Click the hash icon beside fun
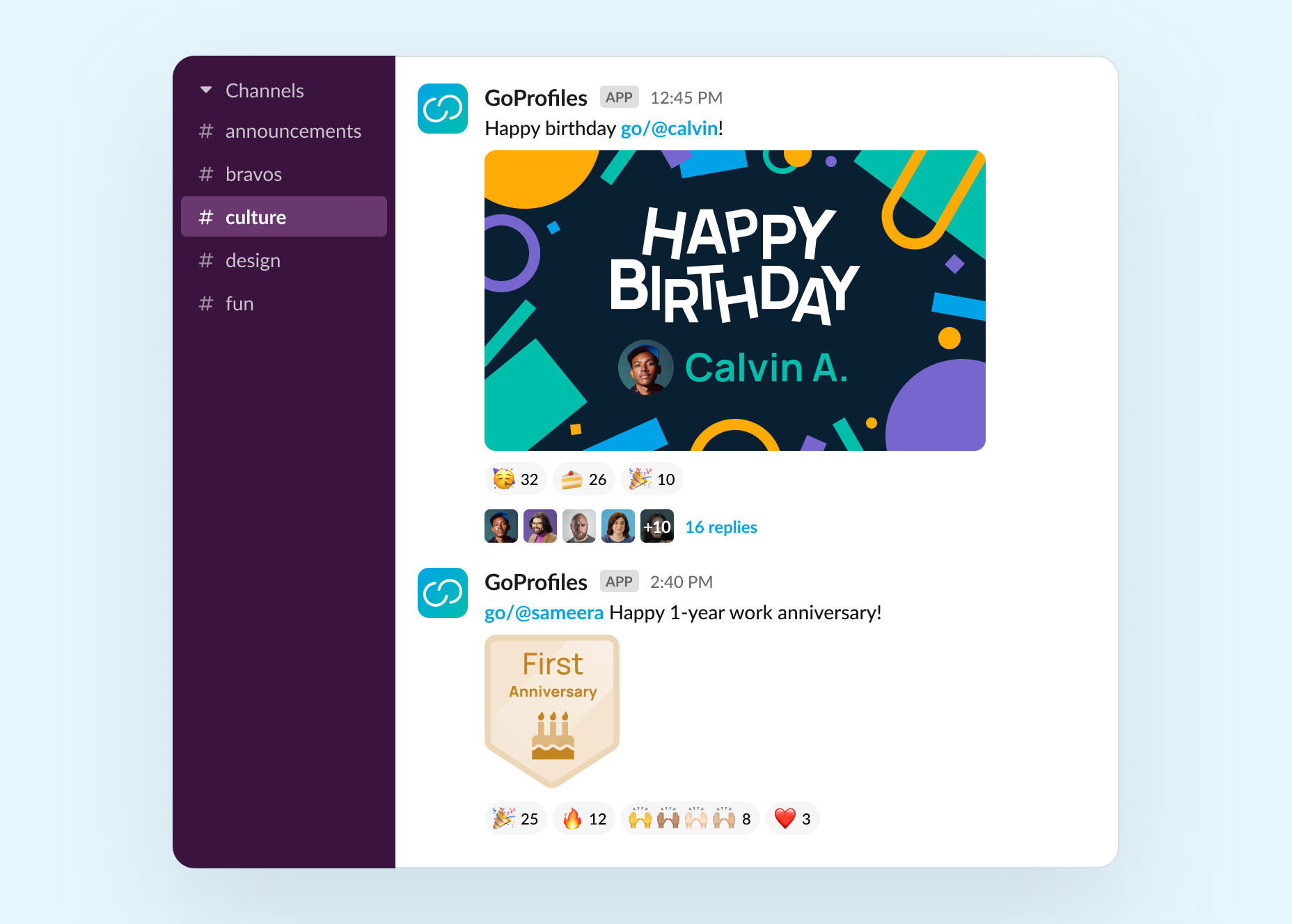This screenshot has height=924, width=1292. [x=205, y=303]
